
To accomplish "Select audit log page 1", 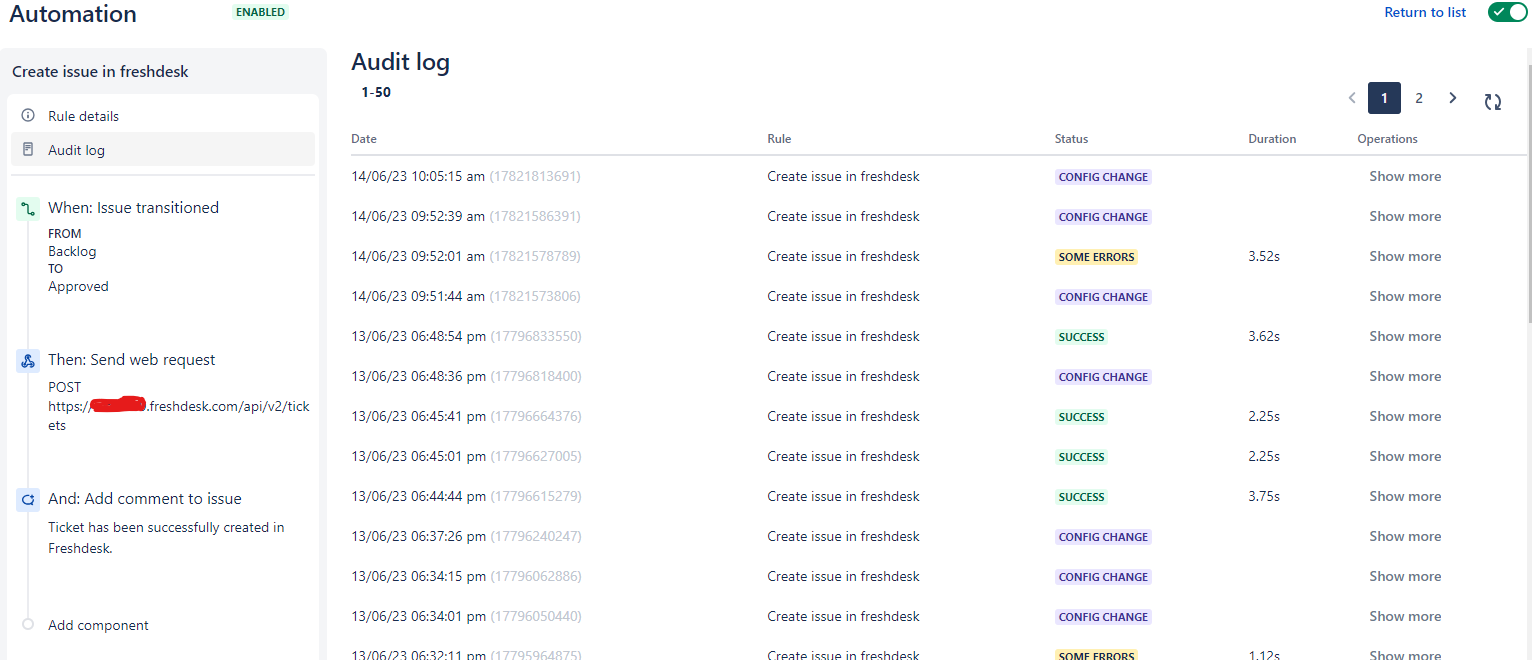I will [1384, 98].
